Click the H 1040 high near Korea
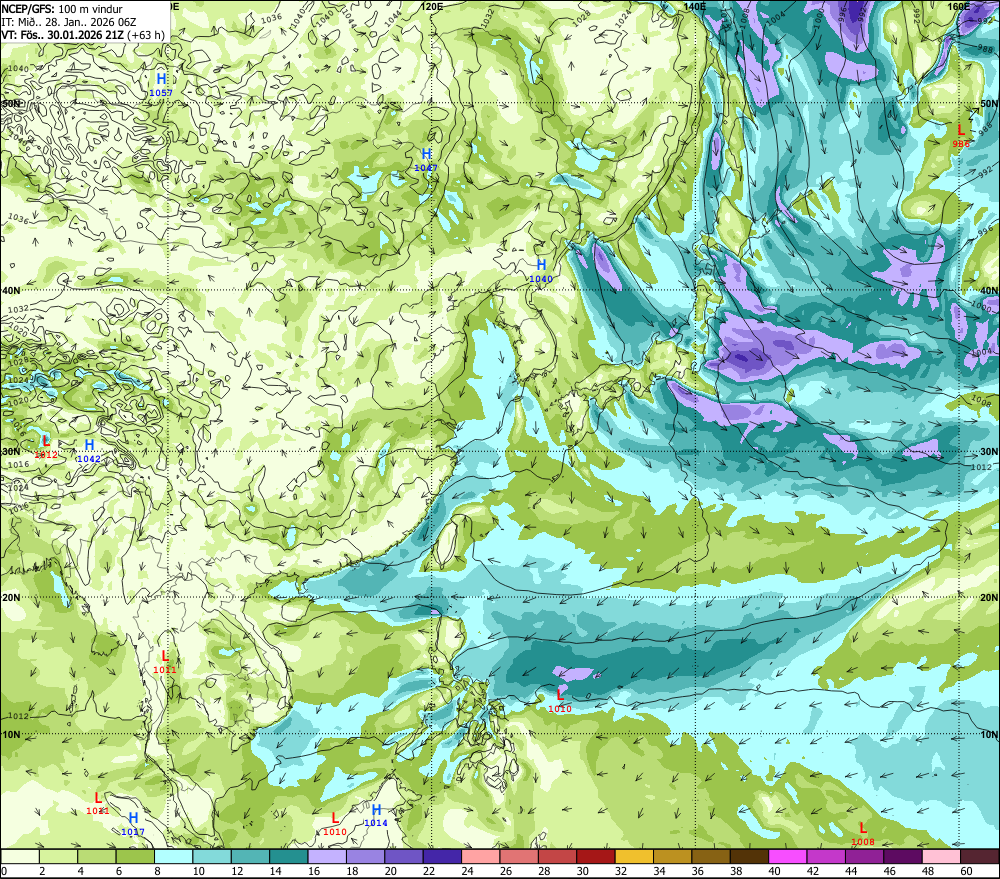Viewport: 1000px width, 879px height. [x=541, y=270]
